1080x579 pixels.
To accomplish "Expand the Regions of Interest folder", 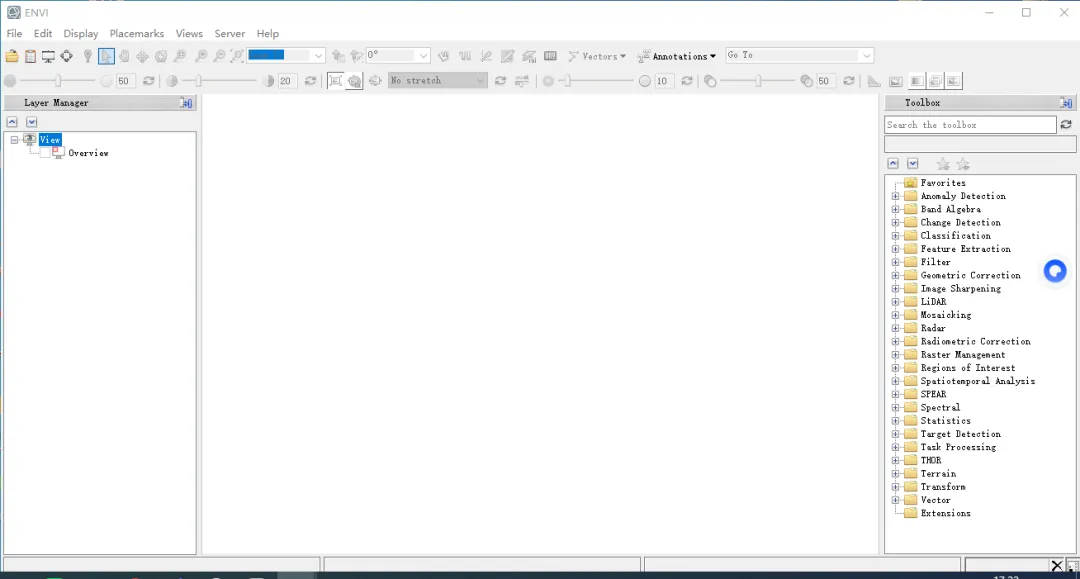I will tap(895, 368).
